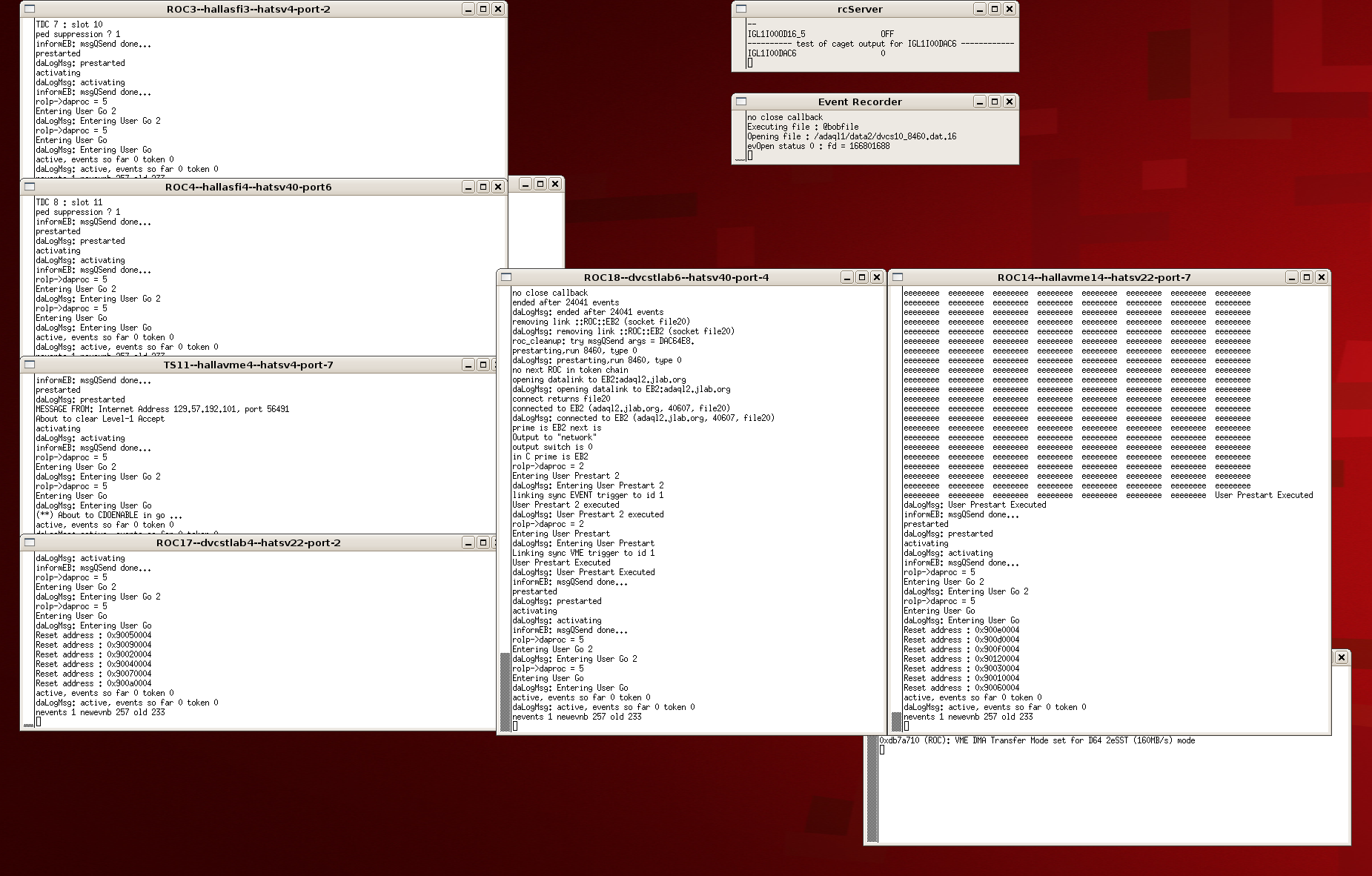
Task: Maximize the ROC3--hallasfi3 window
Action: click(x=483, y=9)
